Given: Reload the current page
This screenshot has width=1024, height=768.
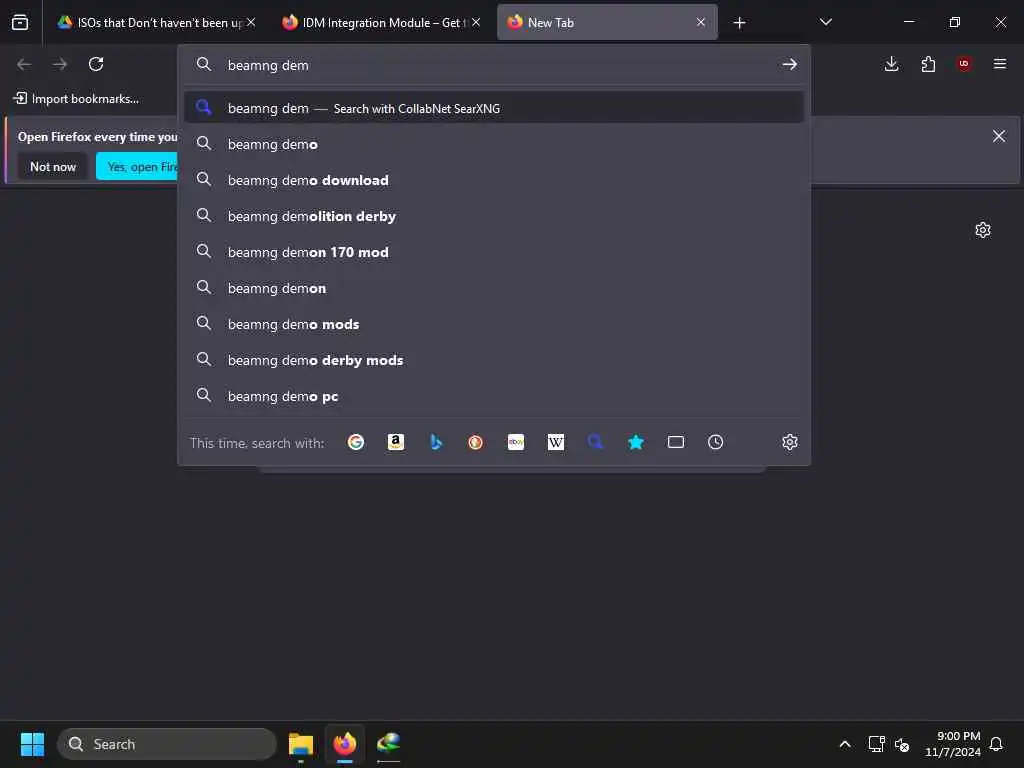Looking at the screenshot, I should (x=96, y=64).
